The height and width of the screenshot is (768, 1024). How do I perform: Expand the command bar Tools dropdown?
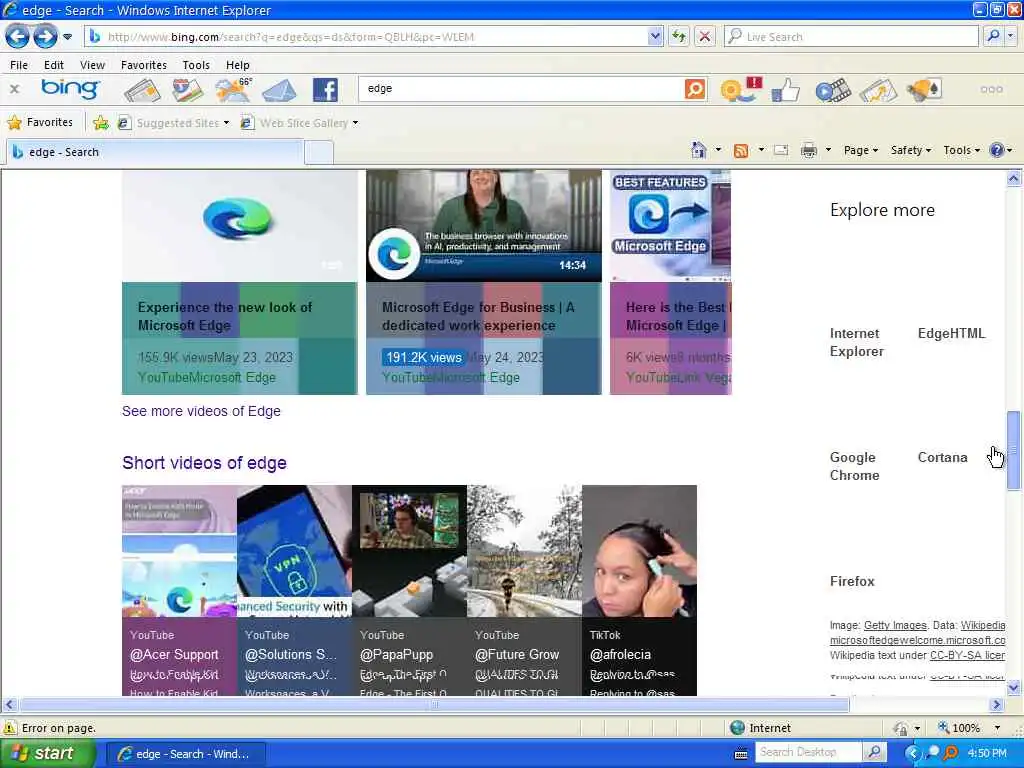pyautogui.click(x=961, y=150)
